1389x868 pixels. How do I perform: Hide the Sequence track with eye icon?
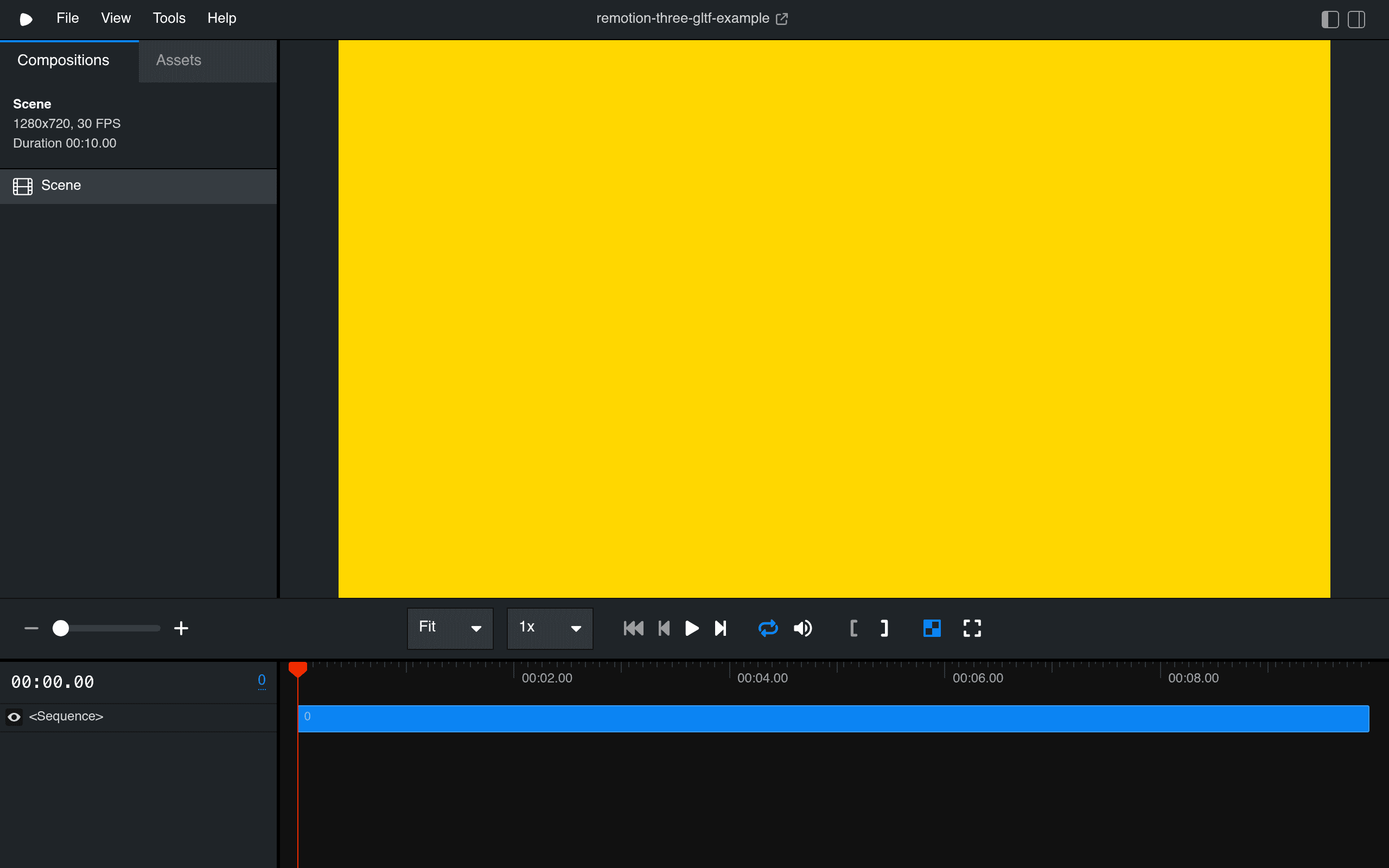point(14,717)
